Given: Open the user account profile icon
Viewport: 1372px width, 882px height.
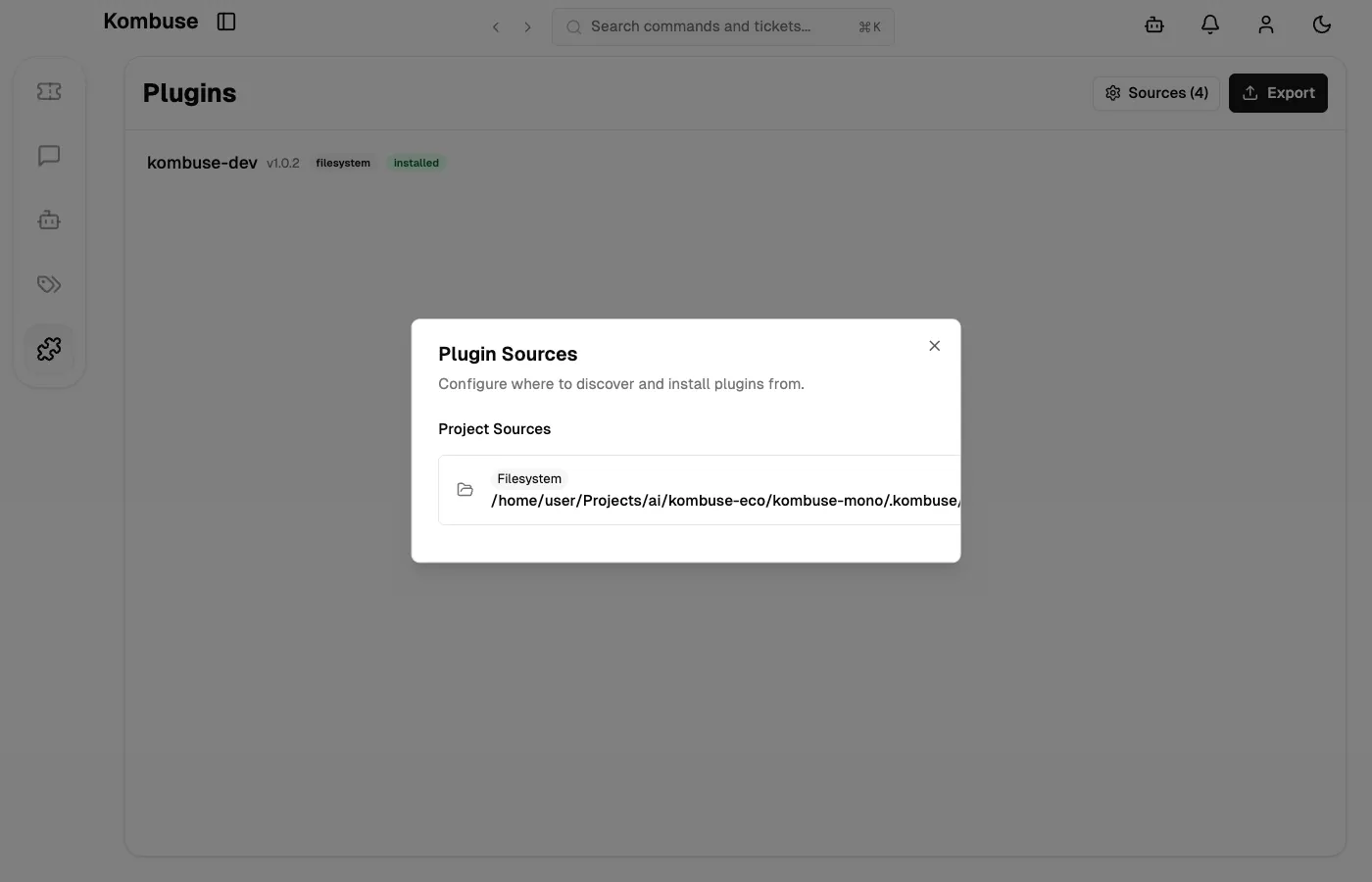Looking at the screenshot, I should pos(1265,24).
